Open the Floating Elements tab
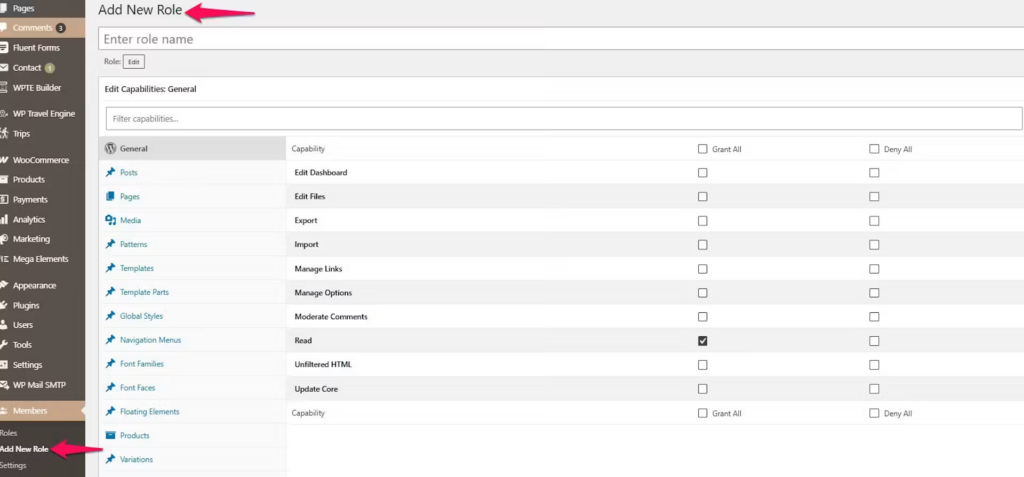 (x=193, y=412)
